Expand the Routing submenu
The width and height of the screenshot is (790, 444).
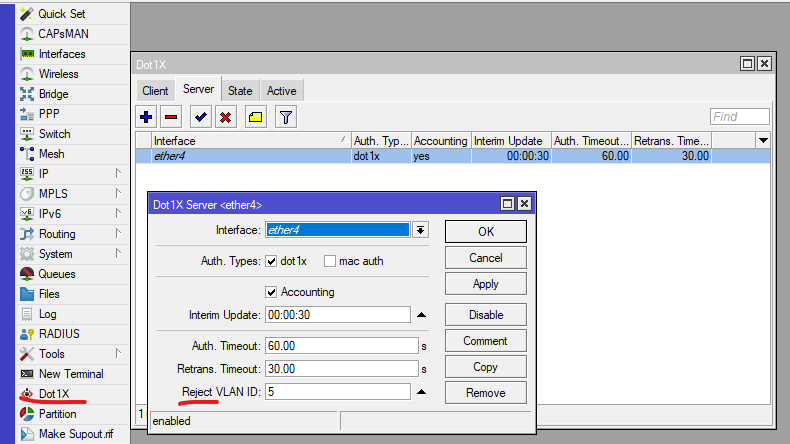coord(118,233)
